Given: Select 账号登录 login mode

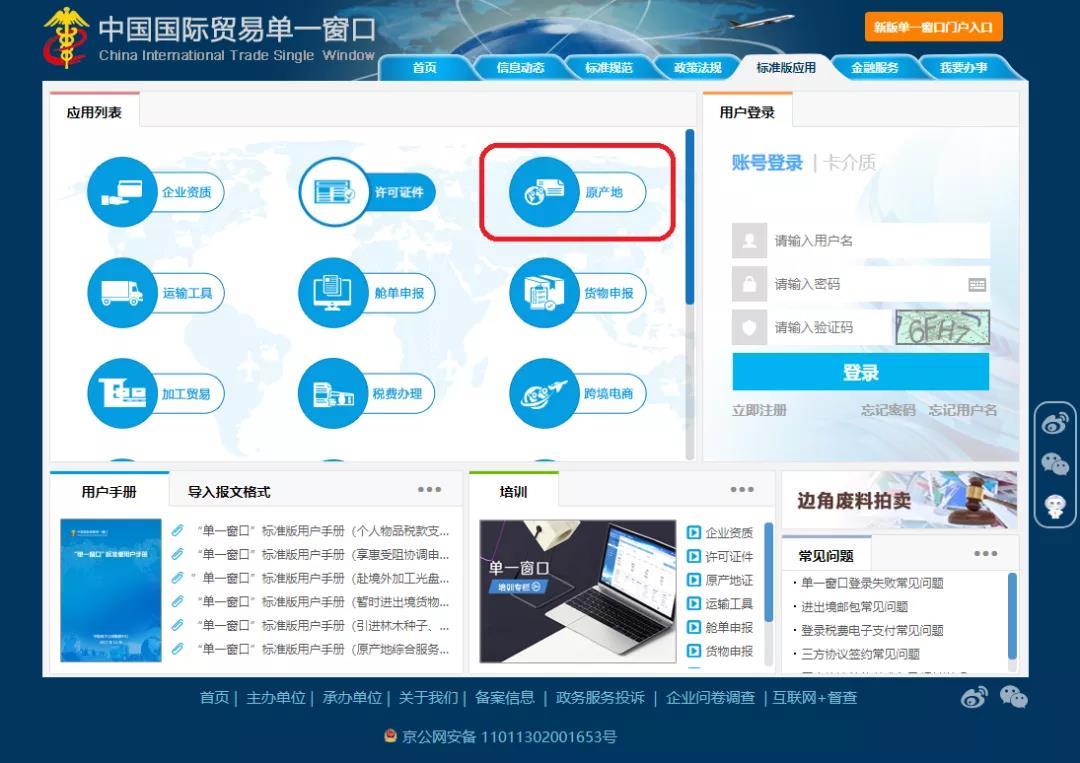Looking at the screenshot, I should pyautogui.click(x=767, y=163).
